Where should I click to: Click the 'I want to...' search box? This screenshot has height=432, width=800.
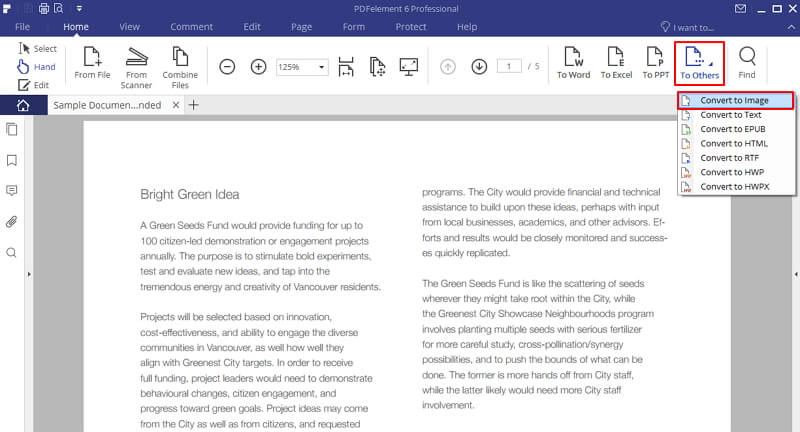687,27
